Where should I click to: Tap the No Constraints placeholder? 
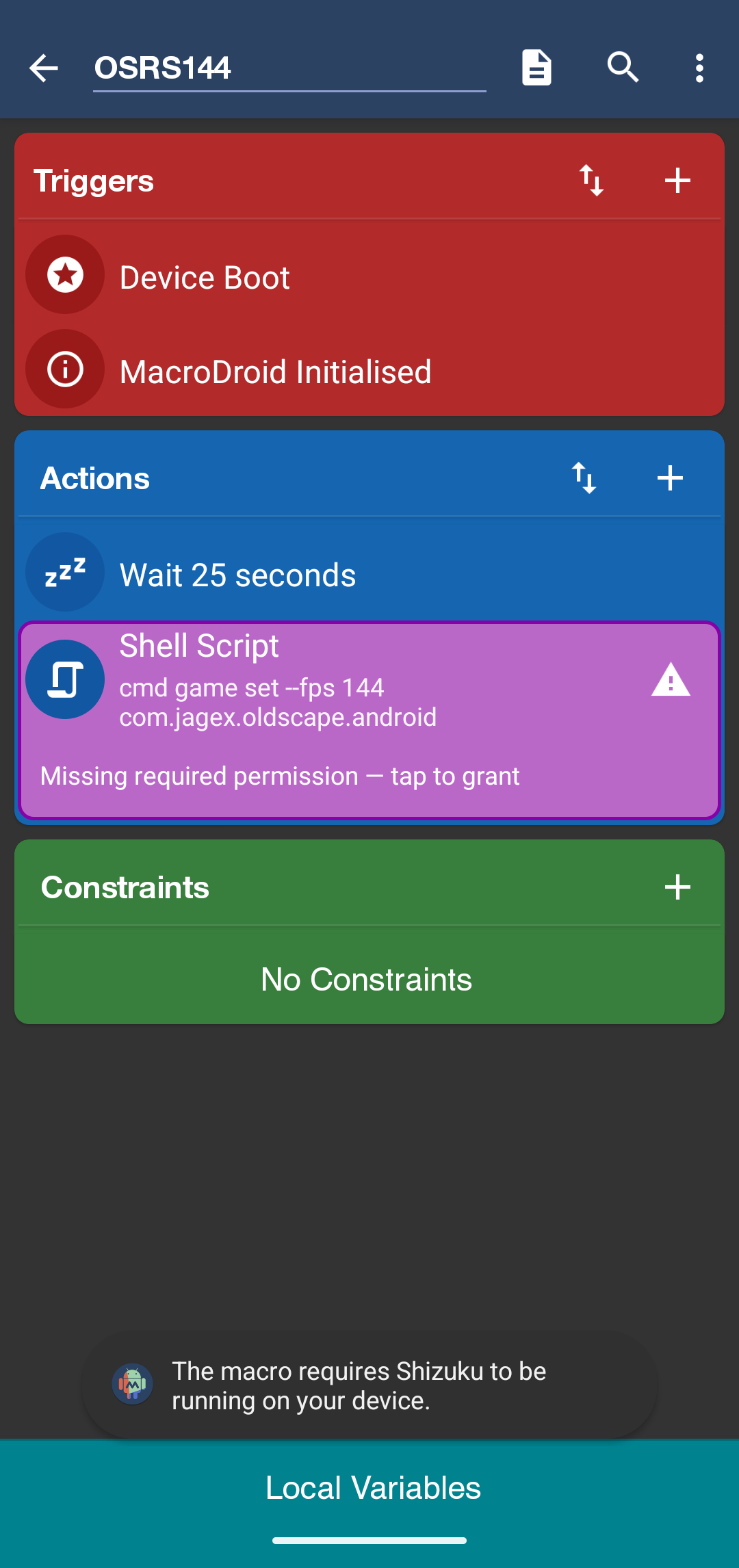367,979
